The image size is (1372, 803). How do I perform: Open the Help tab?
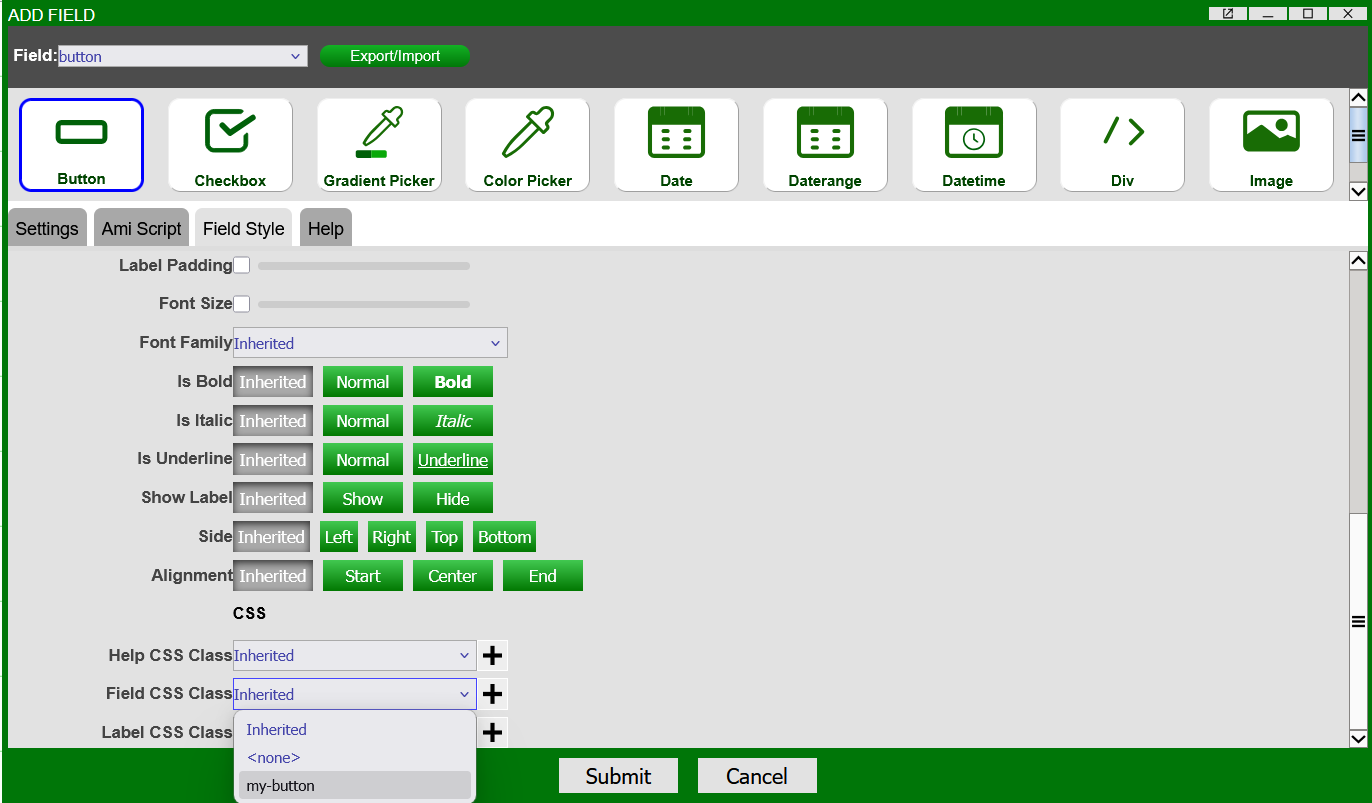pyautogui.click(x=325, y=227)
